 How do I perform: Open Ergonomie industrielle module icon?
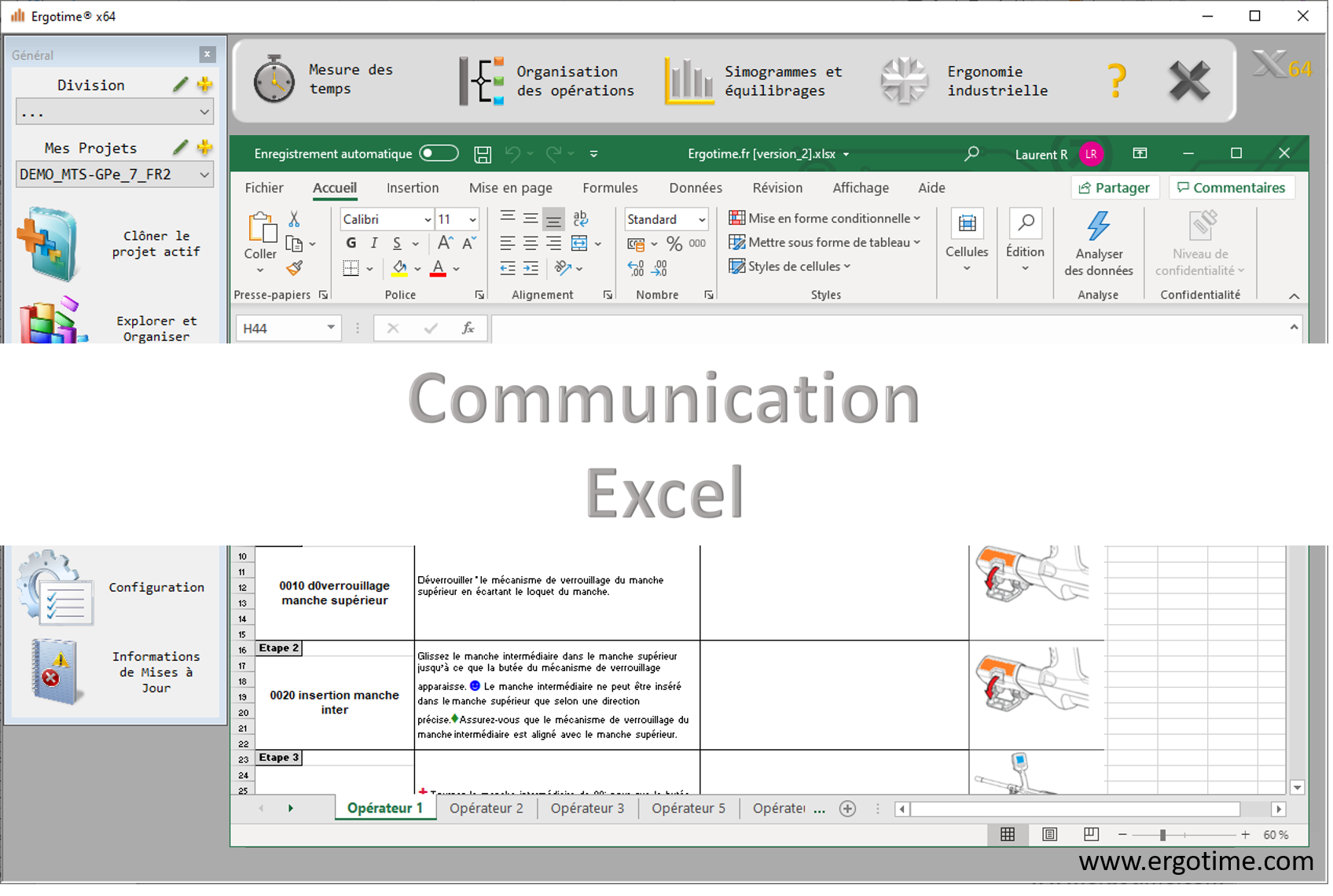[x=905, y=80]
